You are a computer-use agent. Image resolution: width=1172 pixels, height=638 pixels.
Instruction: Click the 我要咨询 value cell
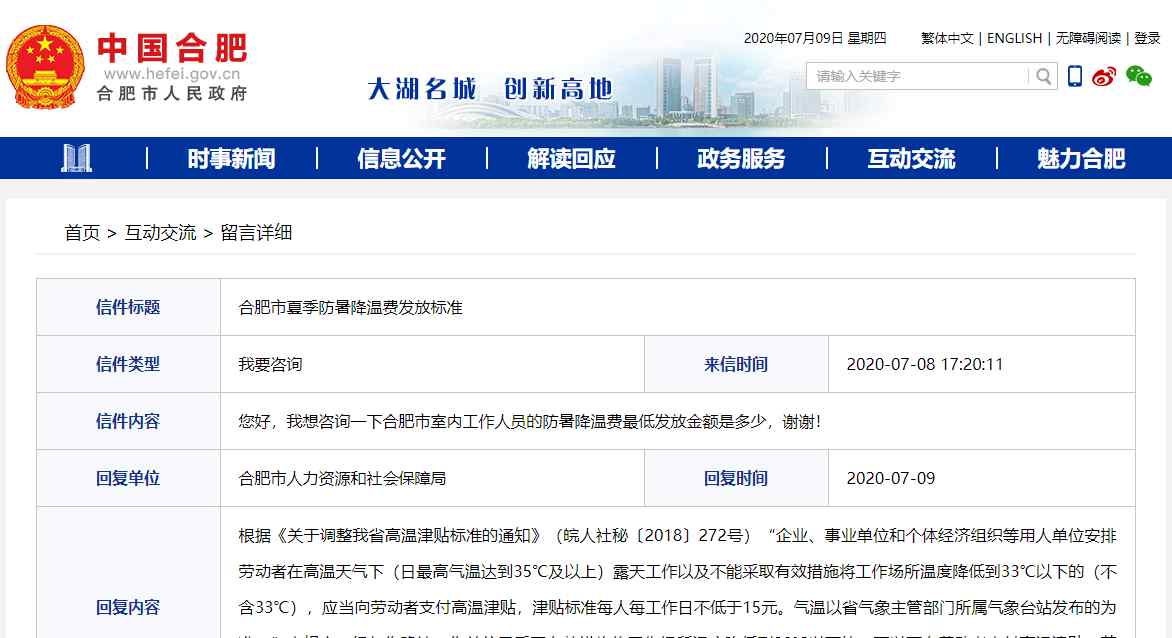(x=432, y=364)
